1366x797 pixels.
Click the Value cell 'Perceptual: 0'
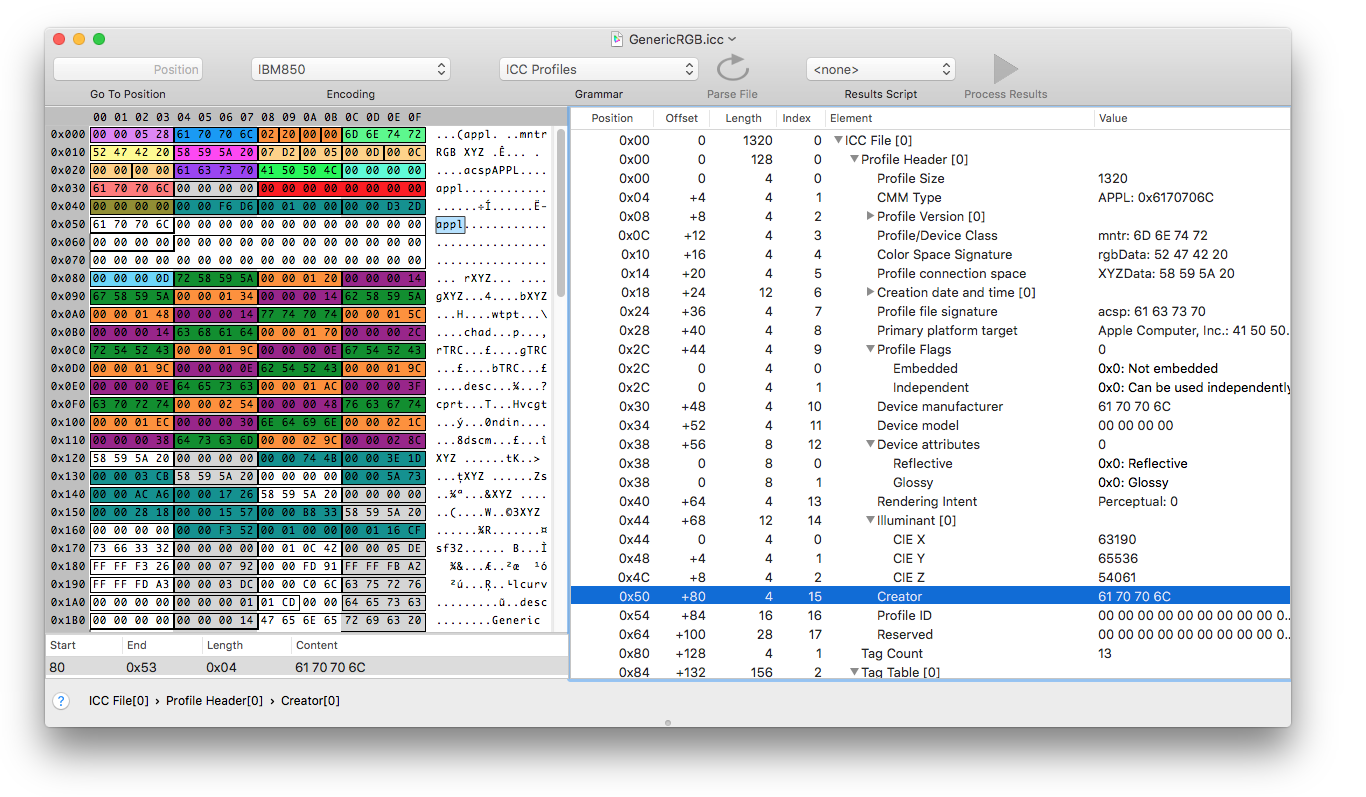(x=1138, y=501)
